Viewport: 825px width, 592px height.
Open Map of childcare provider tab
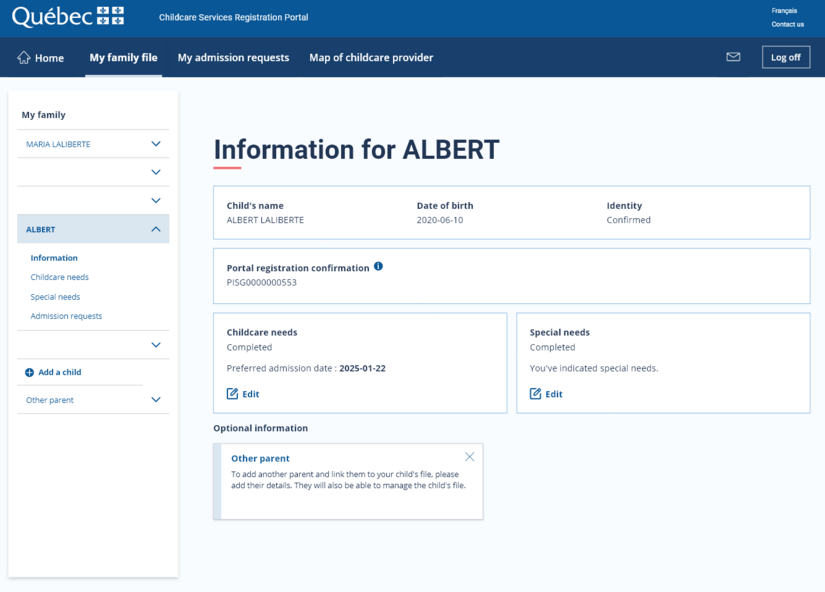click(x=371, y=58)
